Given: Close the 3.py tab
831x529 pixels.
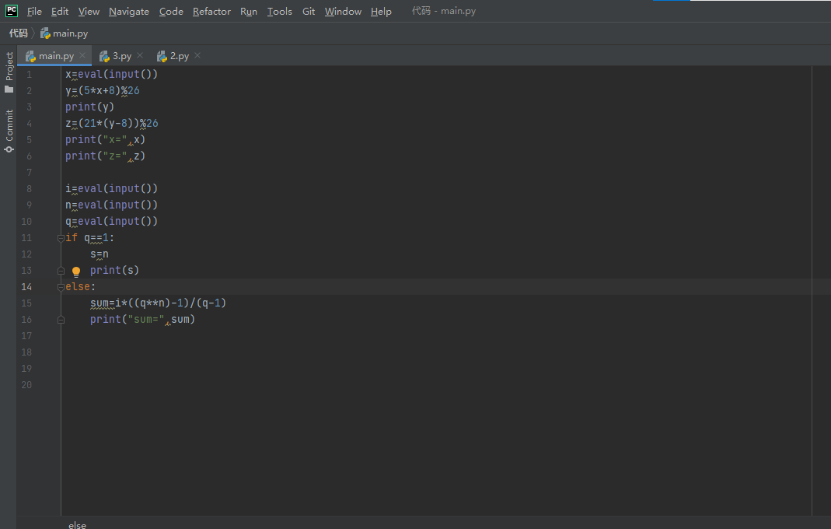Looking at the screenshot, I should [x=140, y=55].
